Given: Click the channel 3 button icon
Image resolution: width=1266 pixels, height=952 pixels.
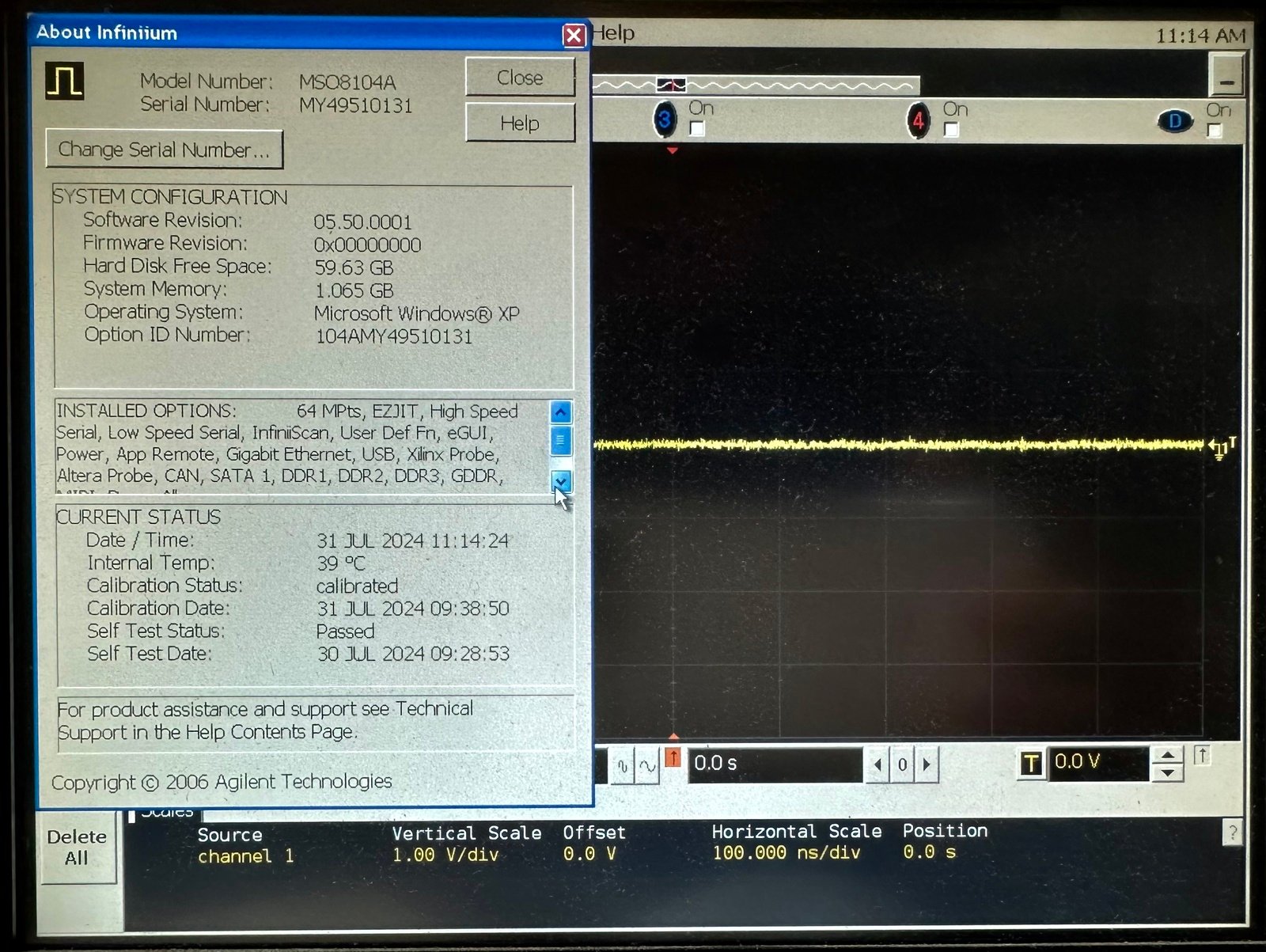Looking at the screenshot, I should click(665, 120).
